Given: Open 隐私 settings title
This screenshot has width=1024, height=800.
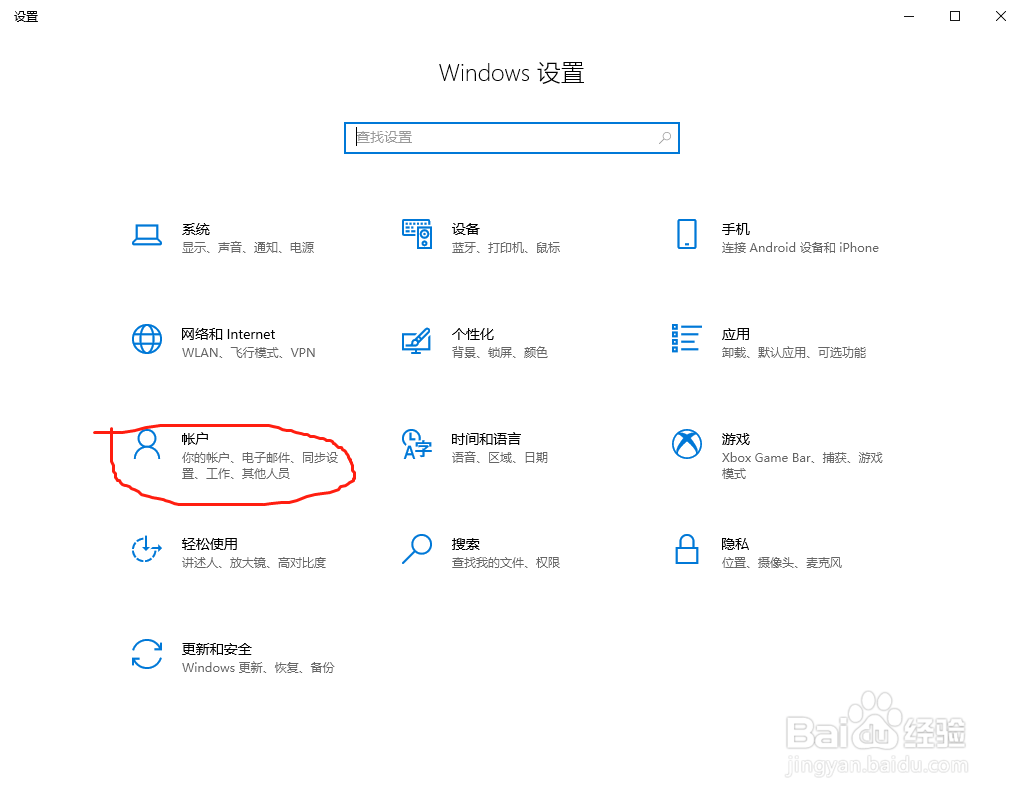Looking at the screenshot, I should [x=735, y=544].
